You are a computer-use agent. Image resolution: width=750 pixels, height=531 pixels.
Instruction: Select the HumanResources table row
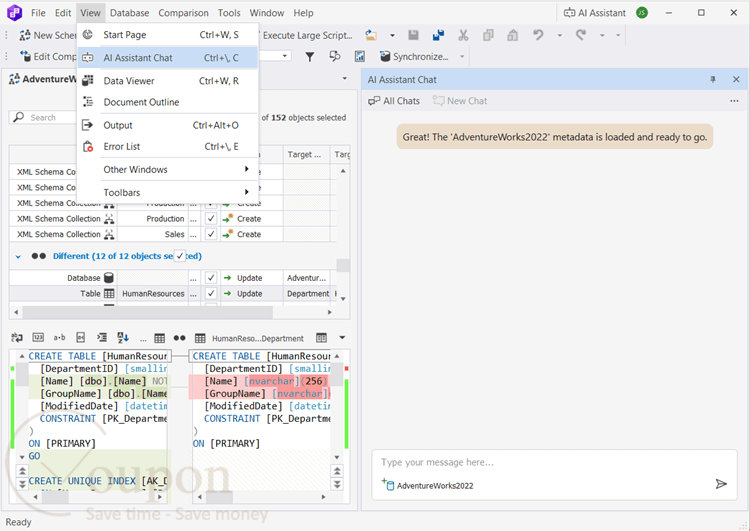point(173,294)
